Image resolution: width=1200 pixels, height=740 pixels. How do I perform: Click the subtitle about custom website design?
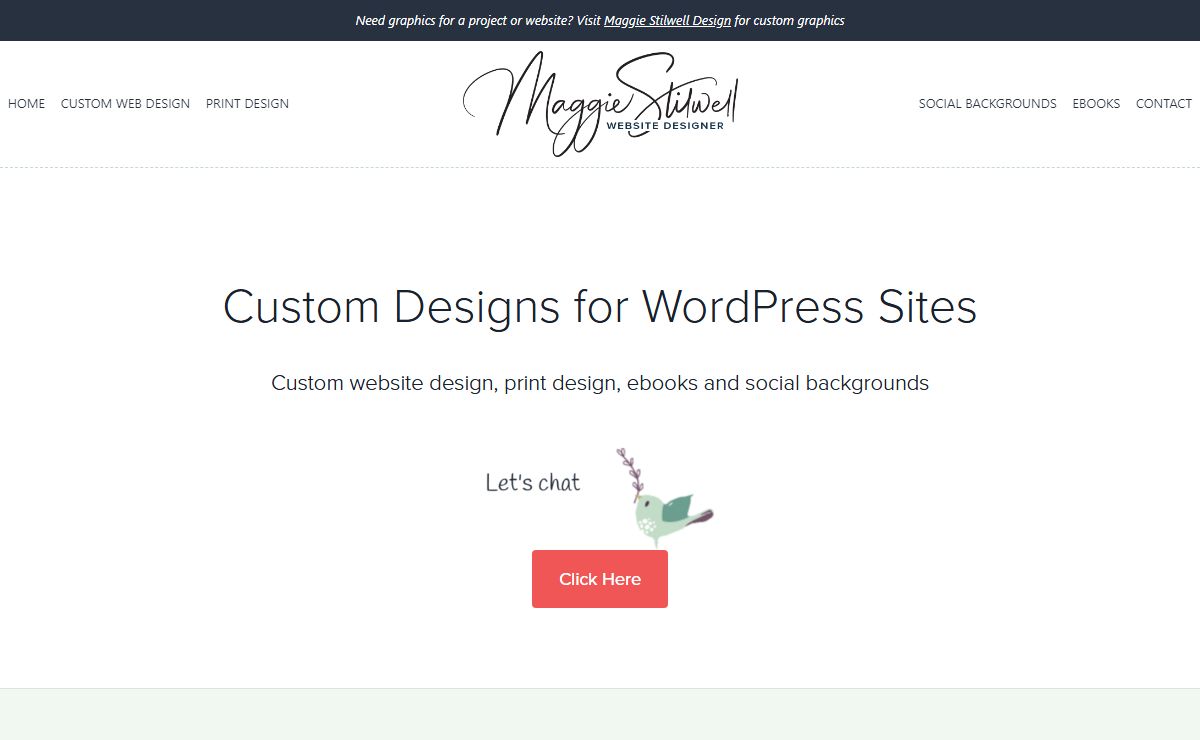pyautogui.click(x=600, y=383)
